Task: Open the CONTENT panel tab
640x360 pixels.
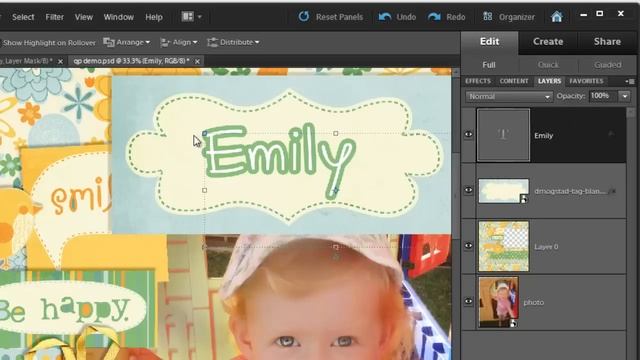Action: coord(514,81)
